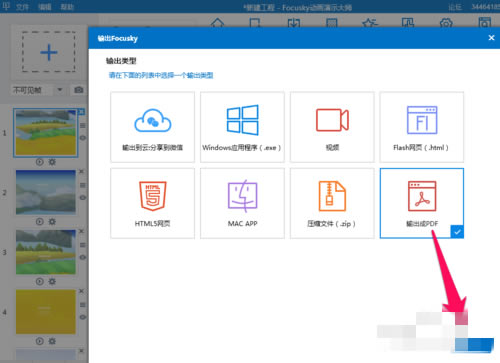
Task: Click the blue hint text under 输出类型
Action: (161, 75)
